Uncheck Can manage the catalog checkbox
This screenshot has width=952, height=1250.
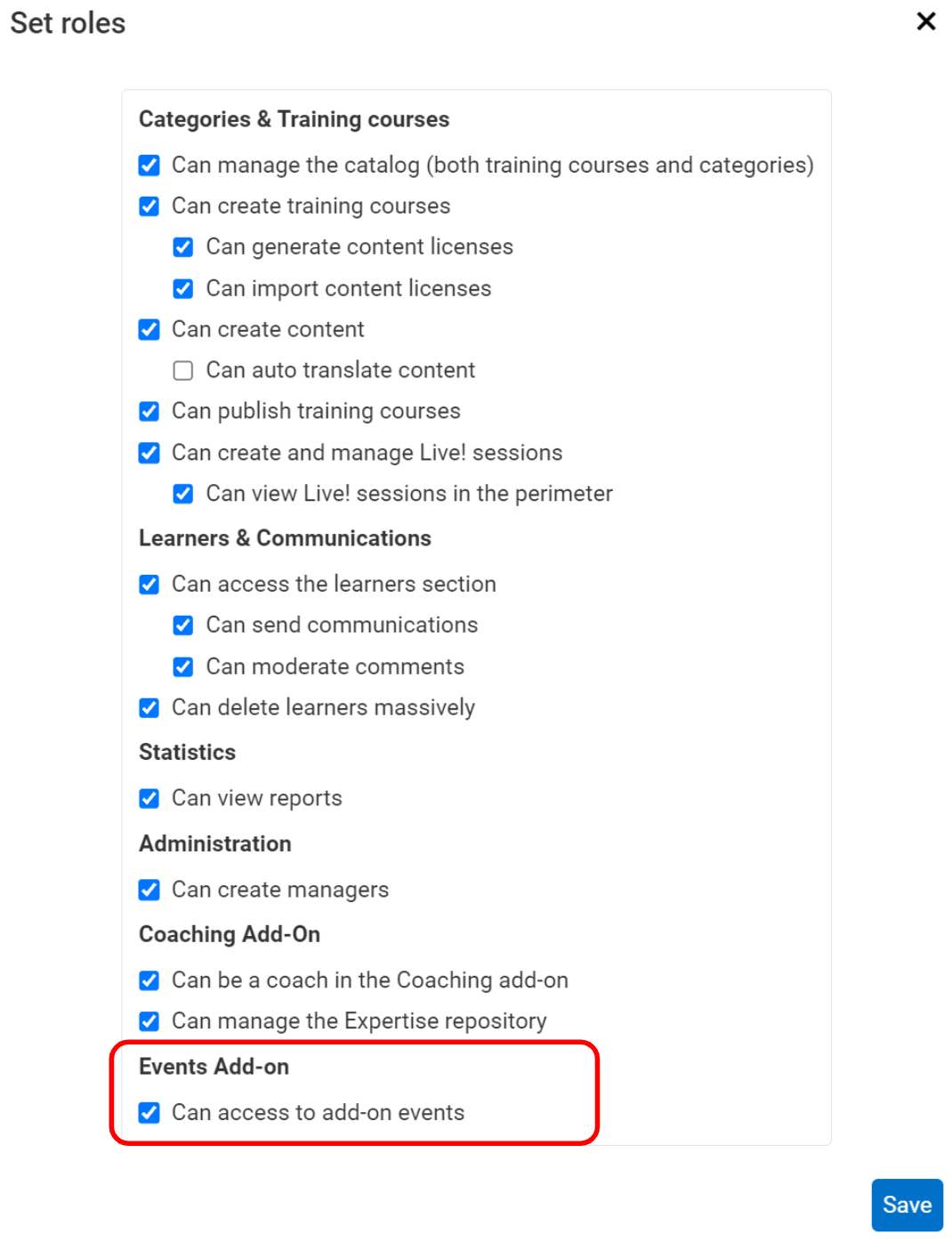pyautogui.click(x=149, y=165)
